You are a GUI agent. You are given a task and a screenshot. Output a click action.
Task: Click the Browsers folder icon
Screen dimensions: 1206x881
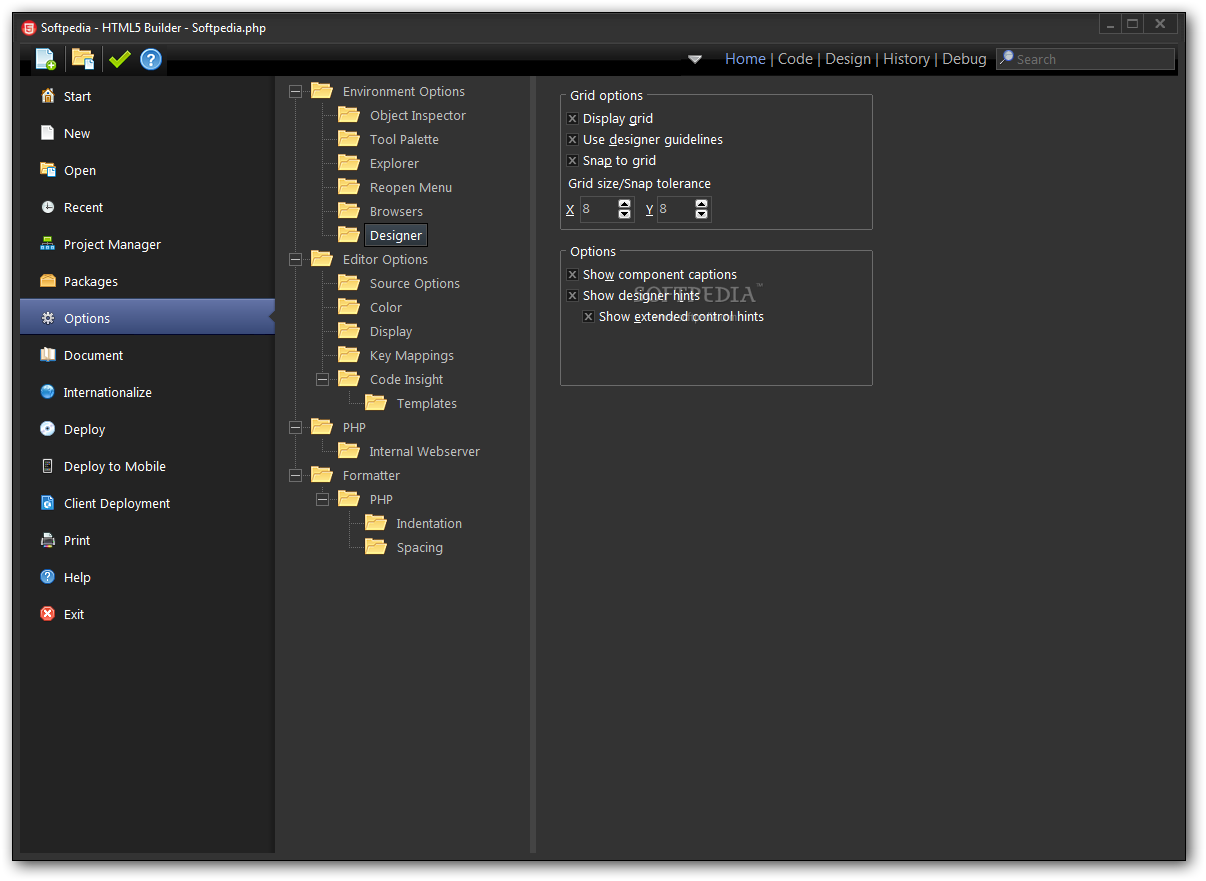tap(349, 210)
